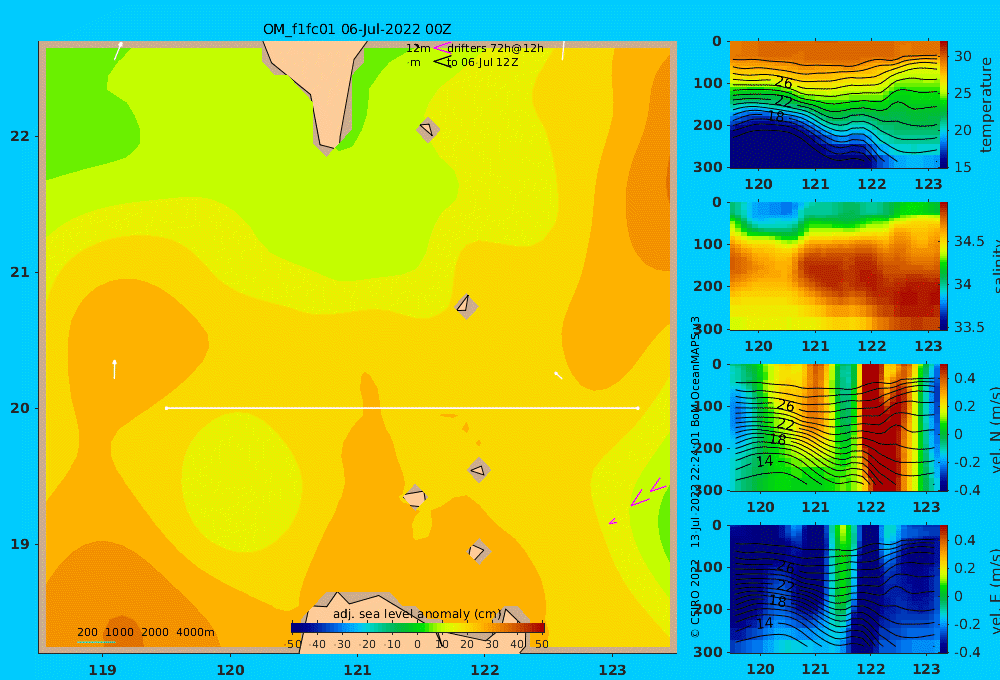Screen dimensions: 1000x680
Task: Click the 34.5 tick on the salinity colorbar
Action: [x=969, y=241]
